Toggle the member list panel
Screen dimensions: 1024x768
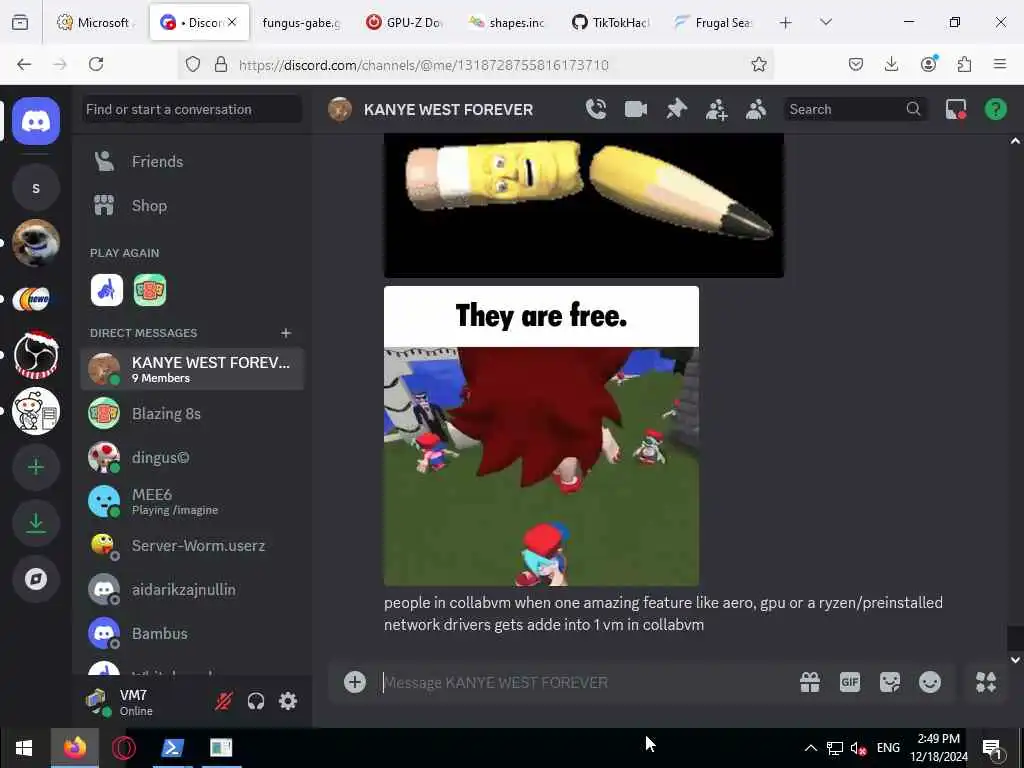756,109
